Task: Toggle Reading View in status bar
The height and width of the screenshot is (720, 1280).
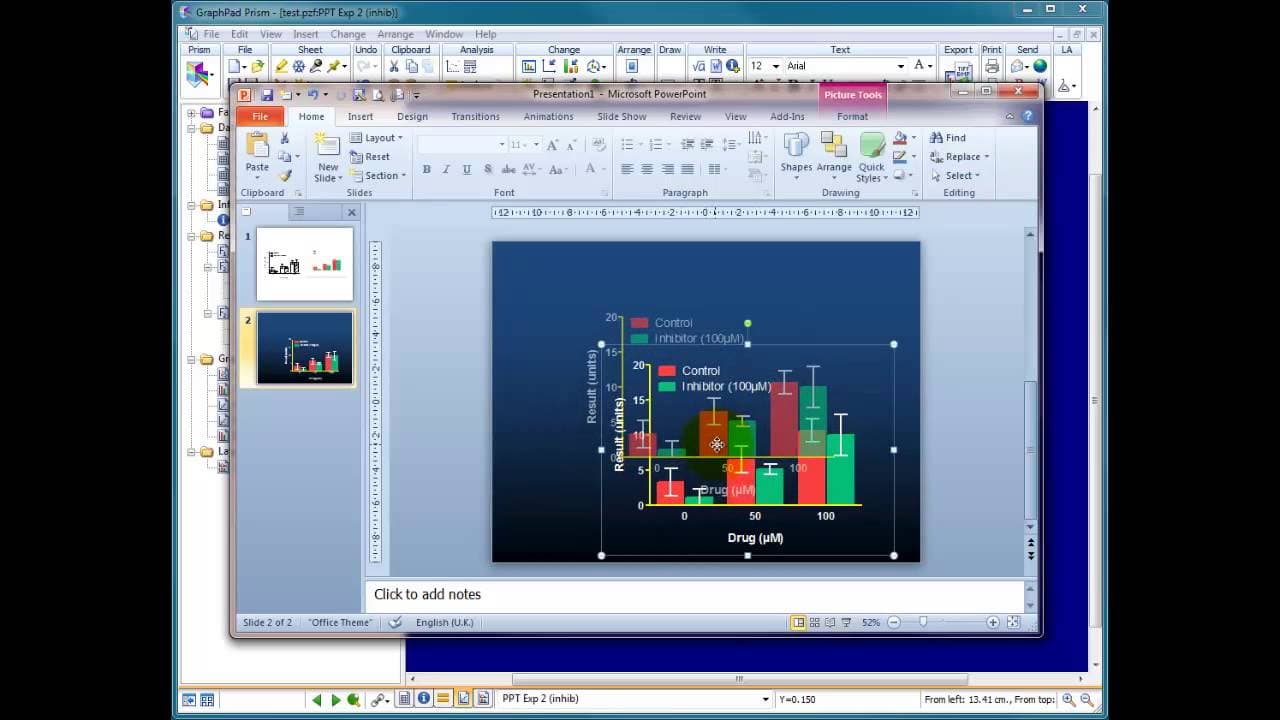Action: point(830,622)
